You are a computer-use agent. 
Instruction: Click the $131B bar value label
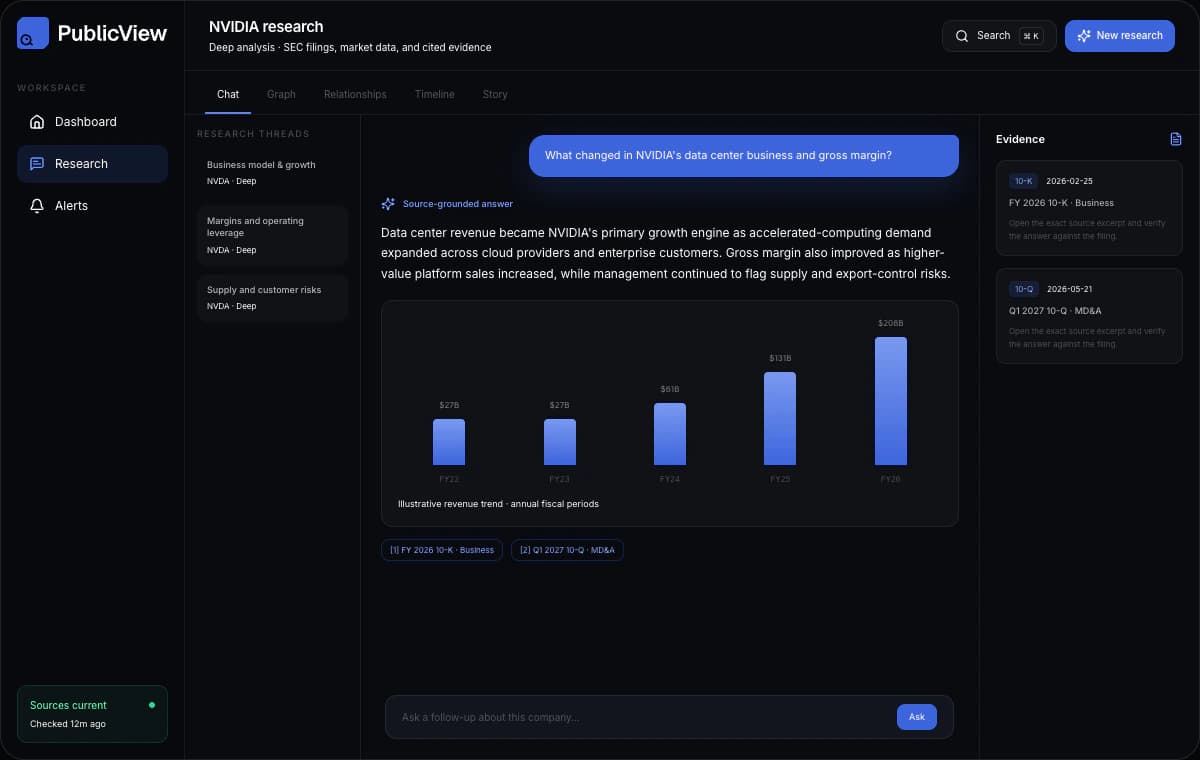click(x=780, y=358)
